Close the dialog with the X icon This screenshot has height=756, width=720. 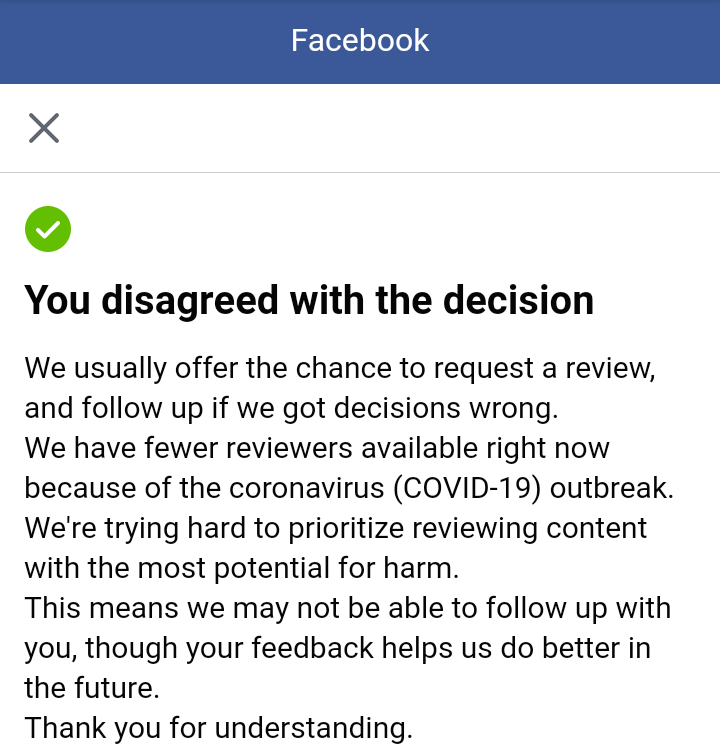tap(44, 128)
